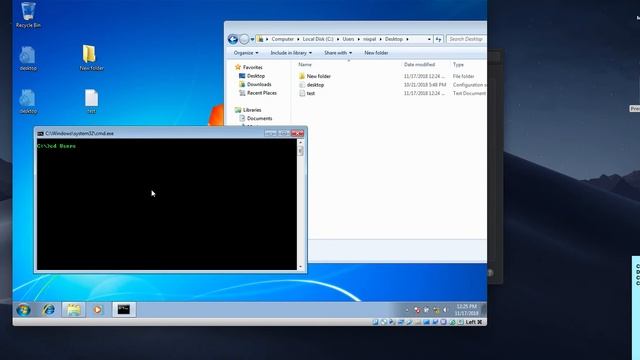Click Computer in the address breadcrumb
This screenshot has height=360, width=640.
tap(282, 39)
